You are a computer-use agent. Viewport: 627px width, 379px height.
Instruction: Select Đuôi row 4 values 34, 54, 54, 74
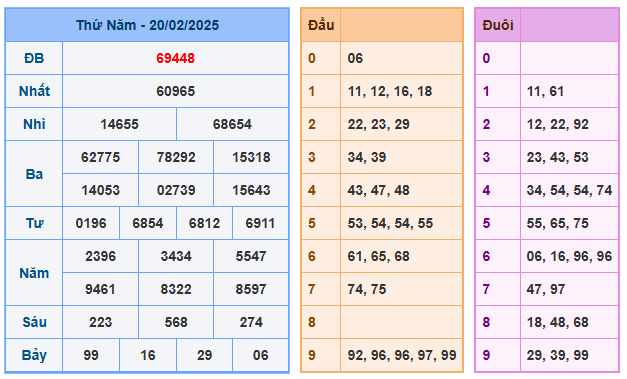point(569,190)
